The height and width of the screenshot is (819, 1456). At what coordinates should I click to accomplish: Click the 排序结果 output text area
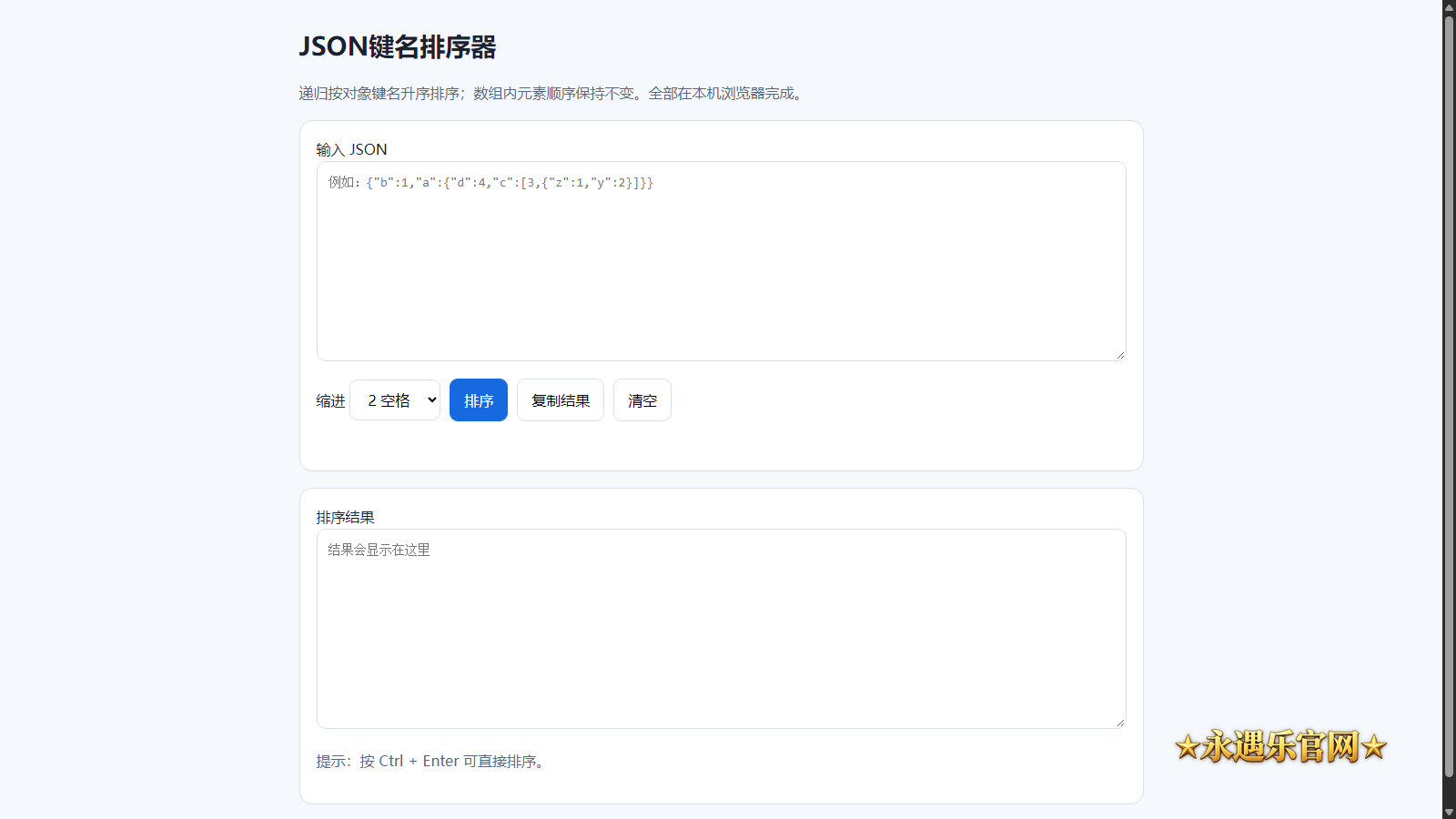click(721, 629)
